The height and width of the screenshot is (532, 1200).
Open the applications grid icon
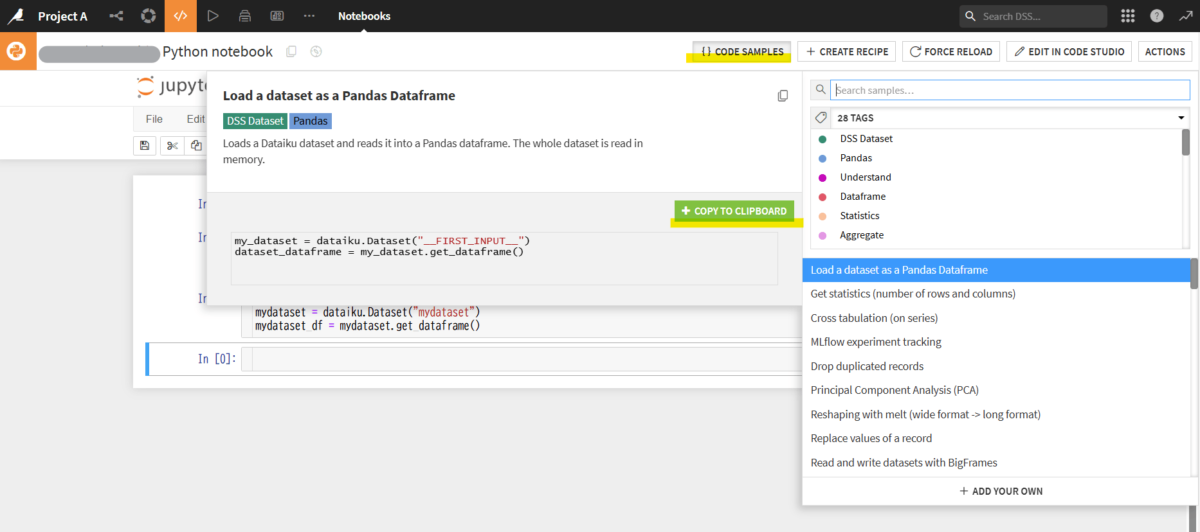(1128, 16)
